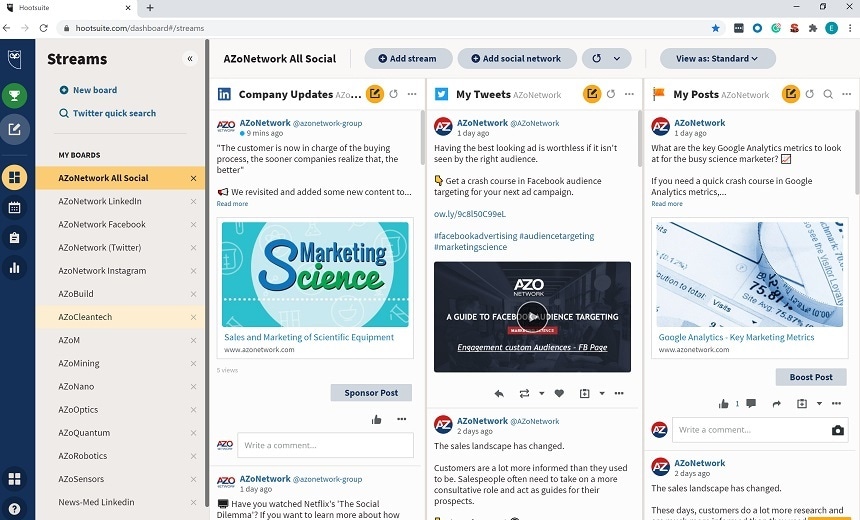Open My Posts stream options menu
860x520 pixels.
(x=846, y=94)
